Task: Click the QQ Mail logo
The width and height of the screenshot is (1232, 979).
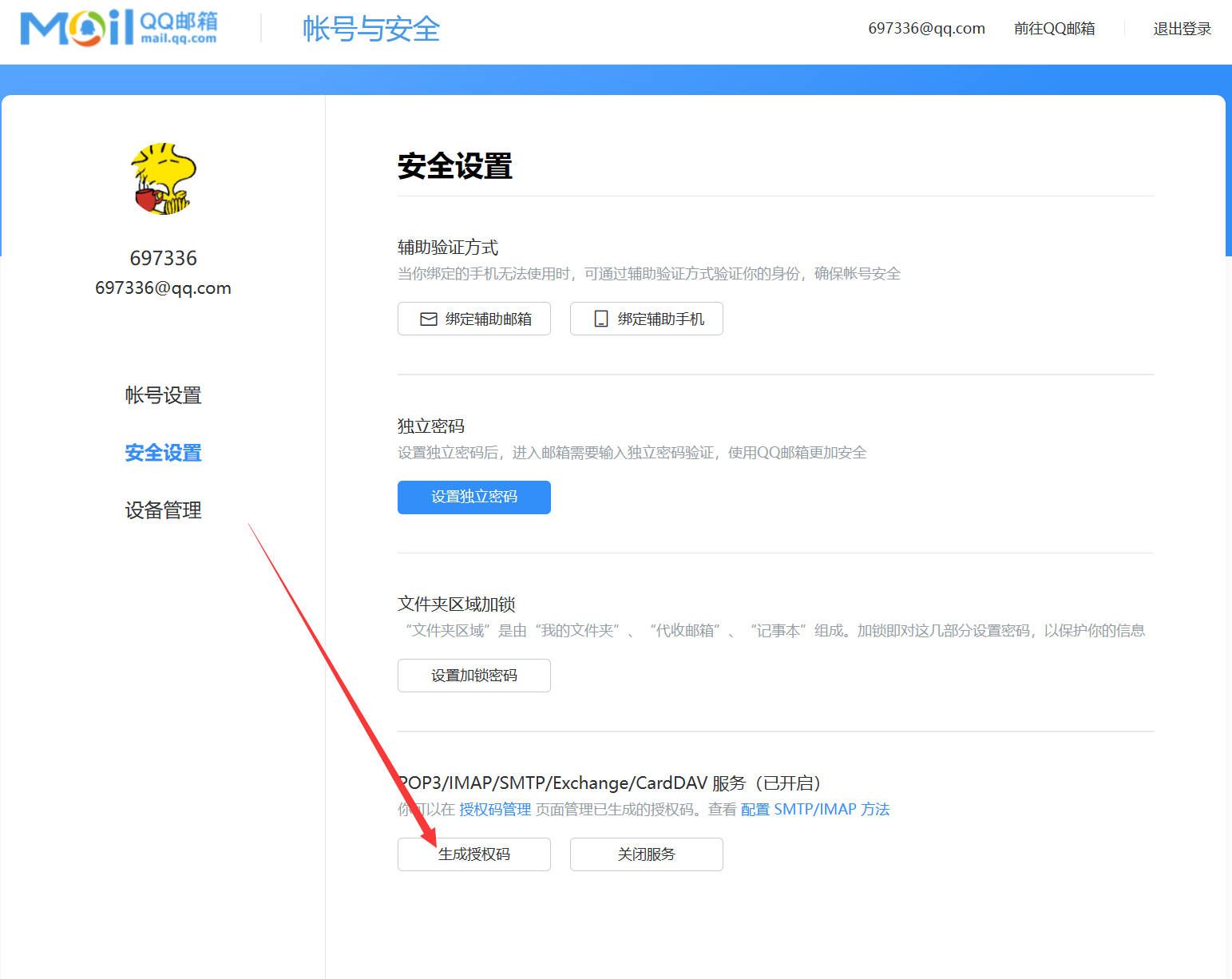Action: coord(119,28)
